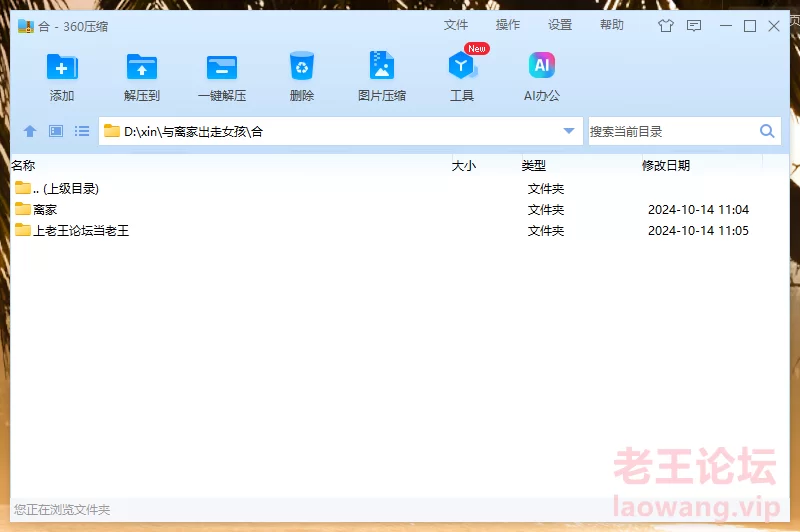Screen dimensions: 800x532
Task: Open the 操作 menu
Action: point(508,24)
